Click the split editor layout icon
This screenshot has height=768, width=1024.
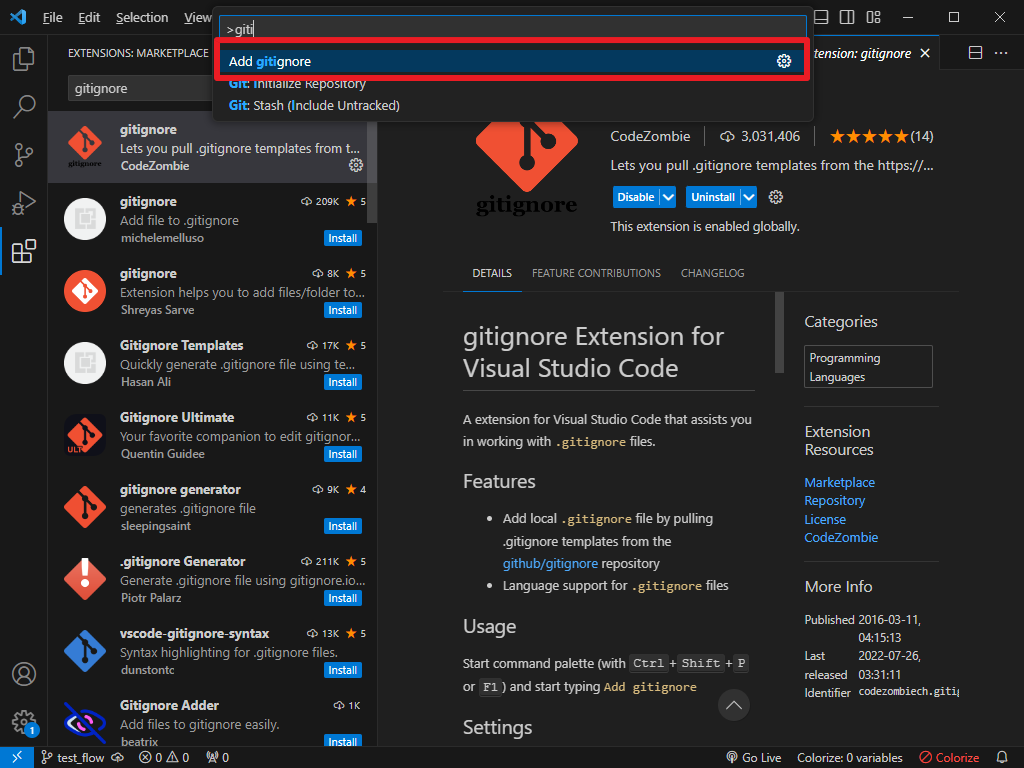coord(975,53)
